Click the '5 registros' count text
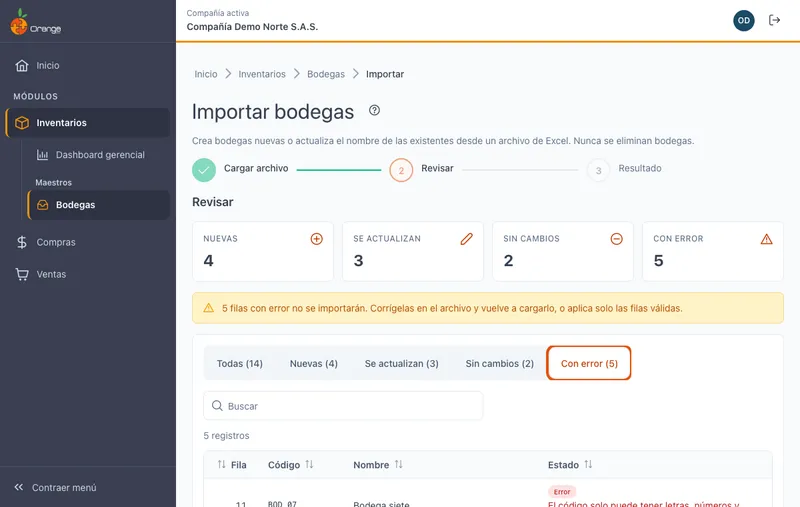The width and height of the screenshot is (800, 507). pyautogui.click(x=226, y=436)
